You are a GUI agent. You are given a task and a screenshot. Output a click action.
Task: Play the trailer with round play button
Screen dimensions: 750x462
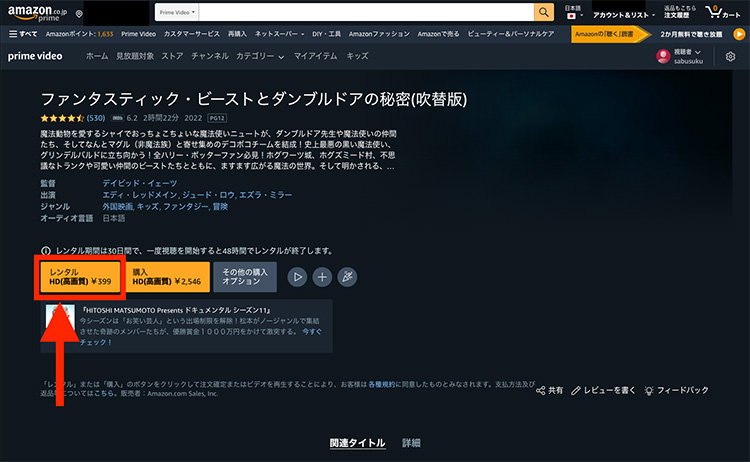(x=298, y=277)
